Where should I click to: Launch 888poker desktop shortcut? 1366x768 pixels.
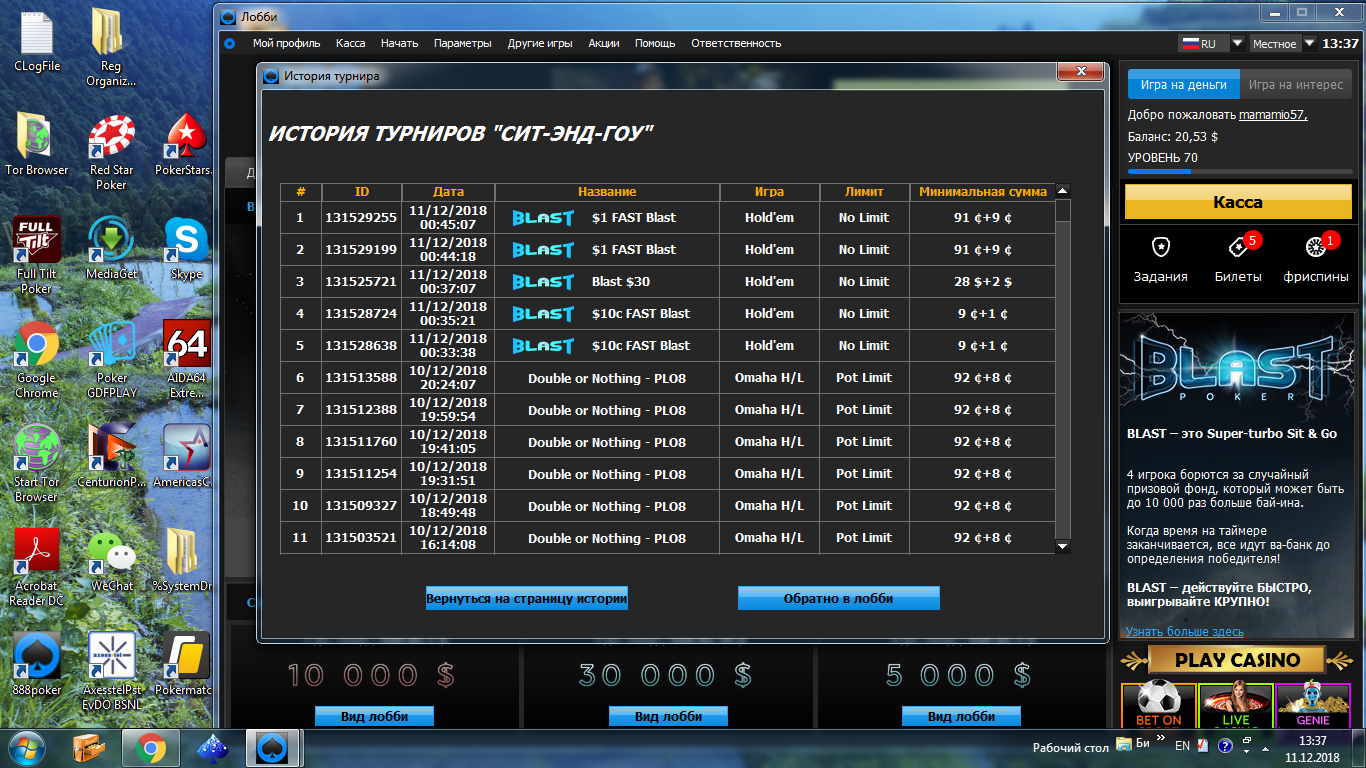[37, 665]
